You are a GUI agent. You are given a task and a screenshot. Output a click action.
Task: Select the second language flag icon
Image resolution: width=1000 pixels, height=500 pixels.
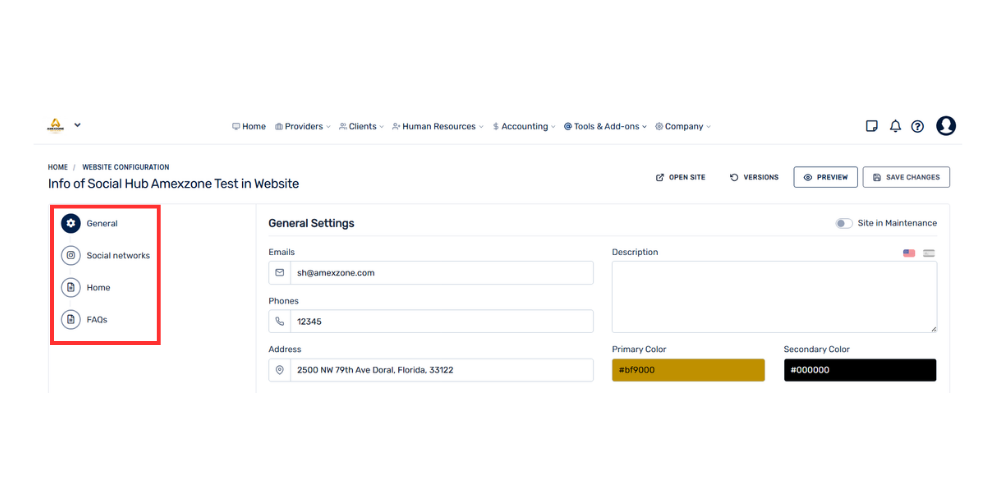coord(929,253)
